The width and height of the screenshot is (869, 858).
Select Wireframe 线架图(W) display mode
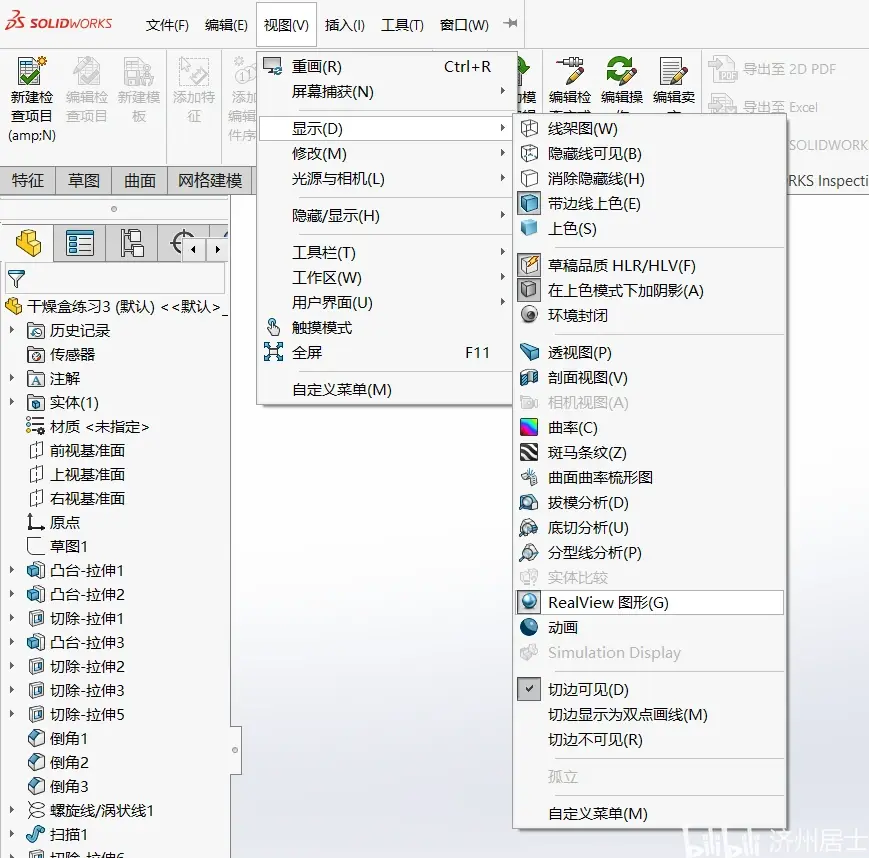coord(650,129)
